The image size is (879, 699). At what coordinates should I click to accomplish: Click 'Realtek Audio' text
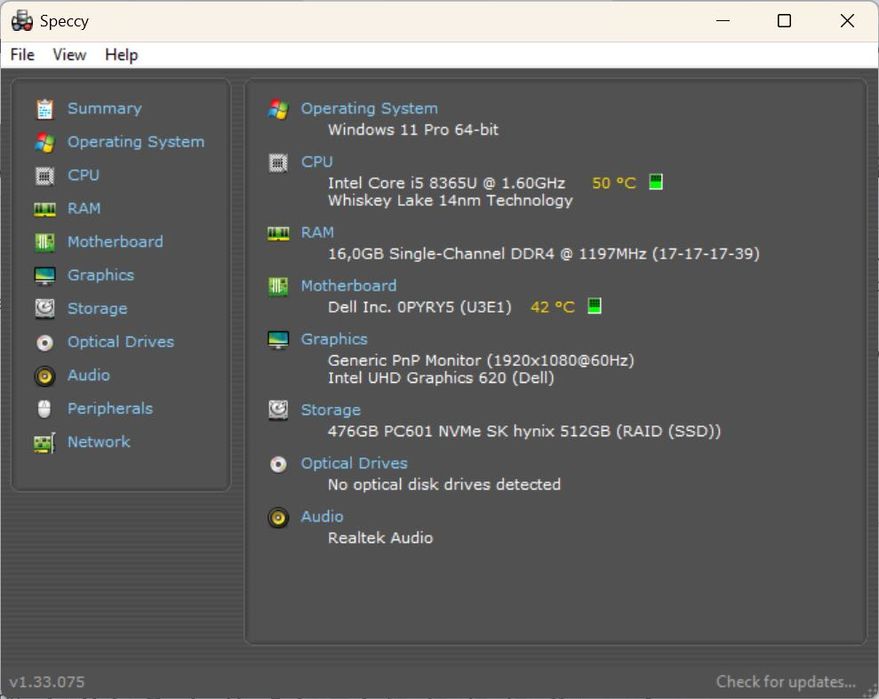pos(380,538)
